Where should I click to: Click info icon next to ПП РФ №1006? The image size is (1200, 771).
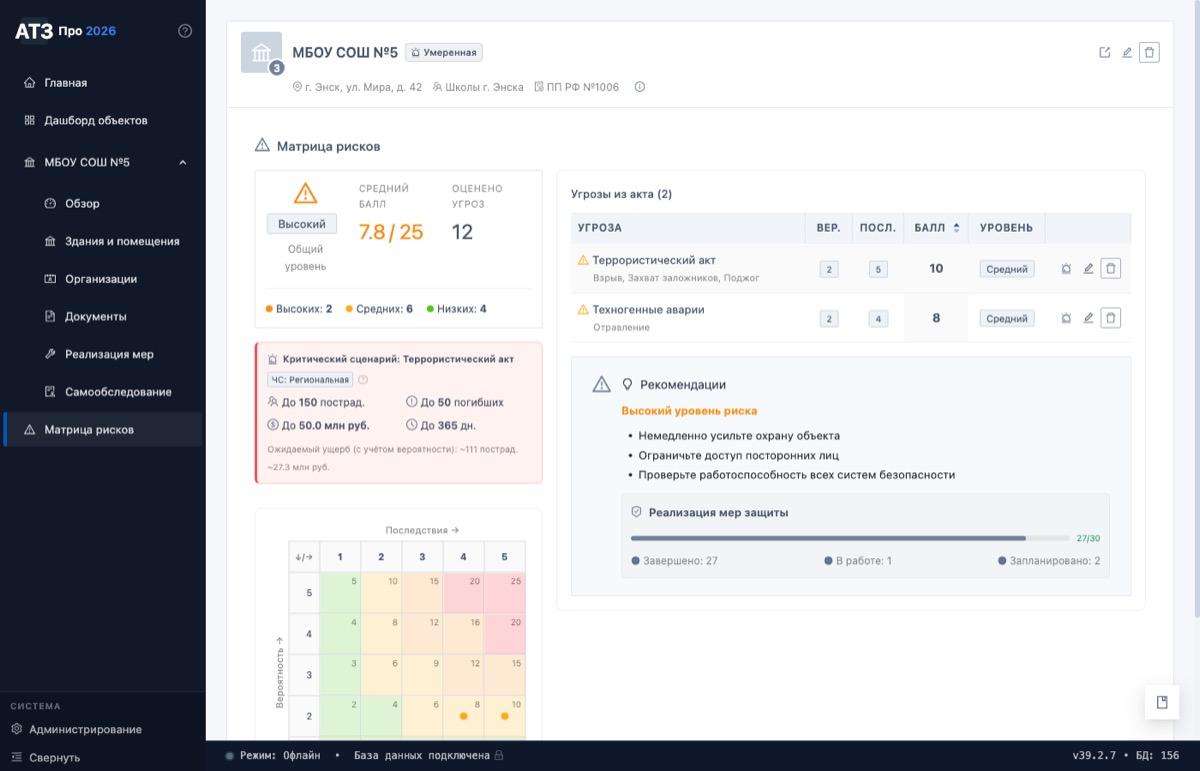click(x=640, y=87)
